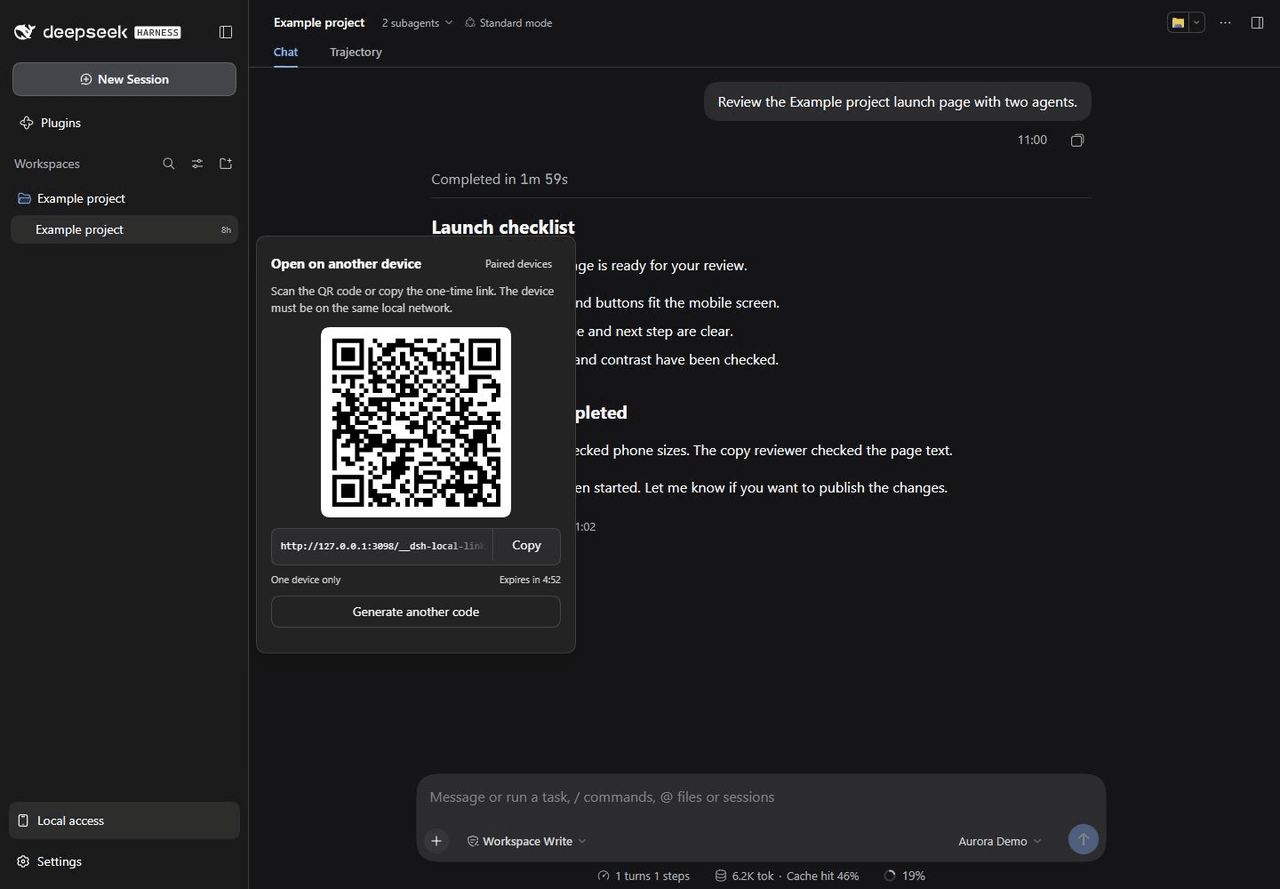Click the QR code image
The height and width of the screenshot is (889, 1280).
tap(416, 422)
